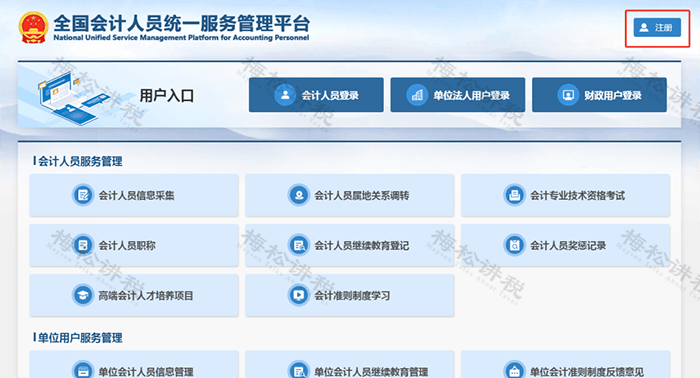Click the 会计专业技术资格考试 icon
Viewport: 700px width, 378px height.
pyautogui.click(x=514, y=195)
